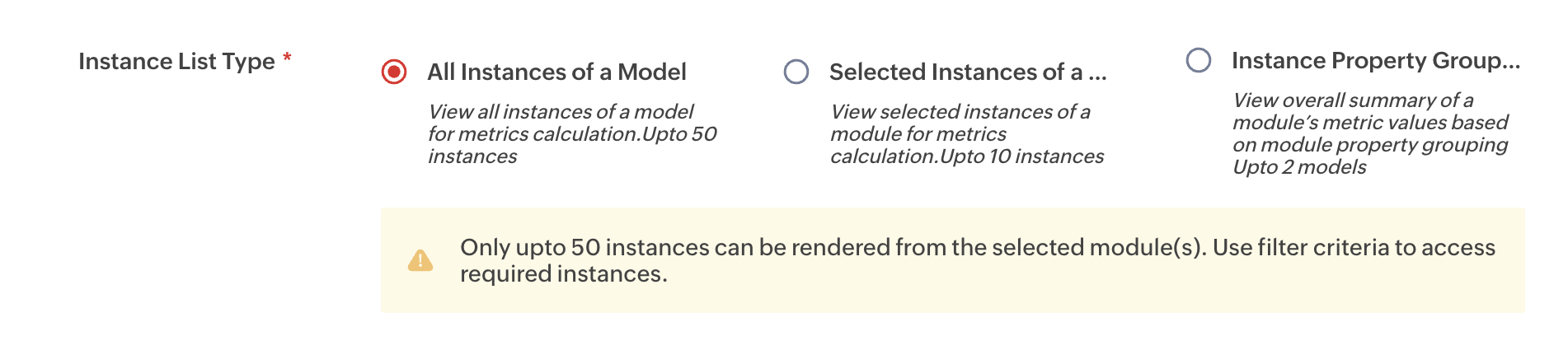Click the red required asterisk
The image size is (1568, 364).
point(287,58)
